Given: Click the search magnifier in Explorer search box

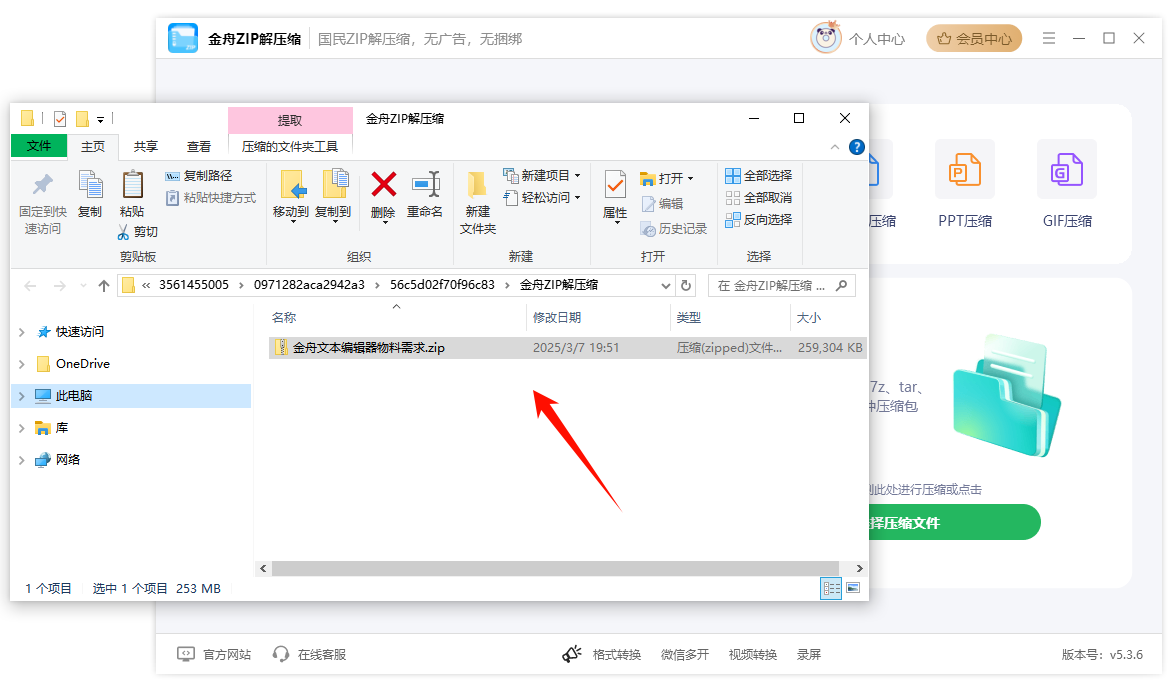Looking at the screenshot, I should click(842, 286).
